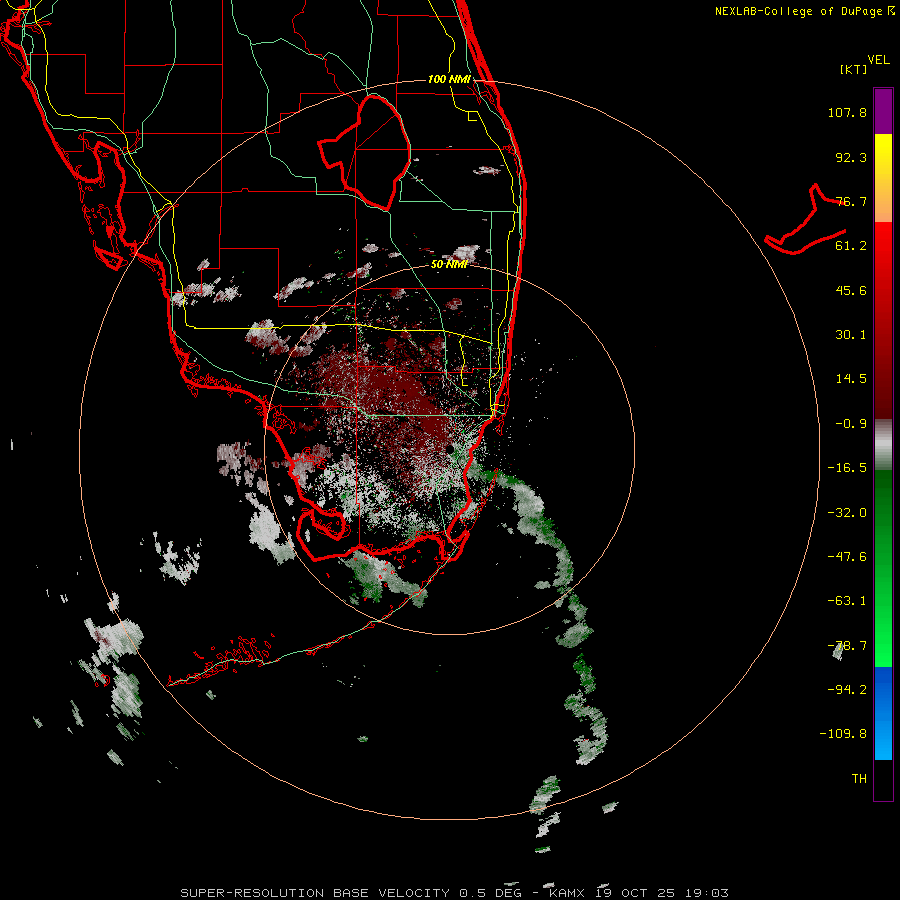Click the 19 OCT 25 19:03 timestamp
The width and height of the screenshot is (900, 900).
pos(662,893)
